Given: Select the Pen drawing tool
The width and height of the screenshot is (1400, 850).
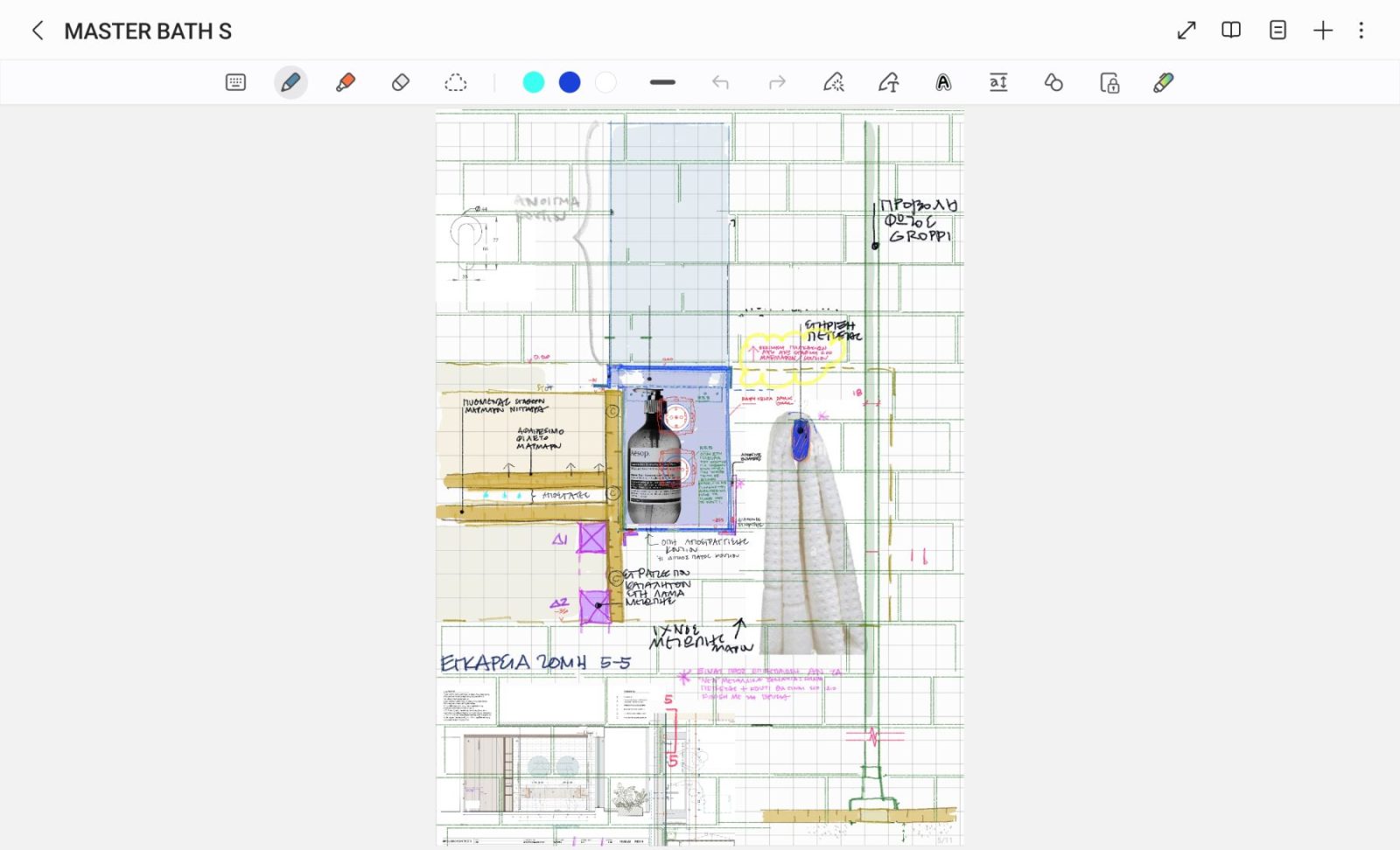Looking at the screenshot, I should [x=290, y=82].
